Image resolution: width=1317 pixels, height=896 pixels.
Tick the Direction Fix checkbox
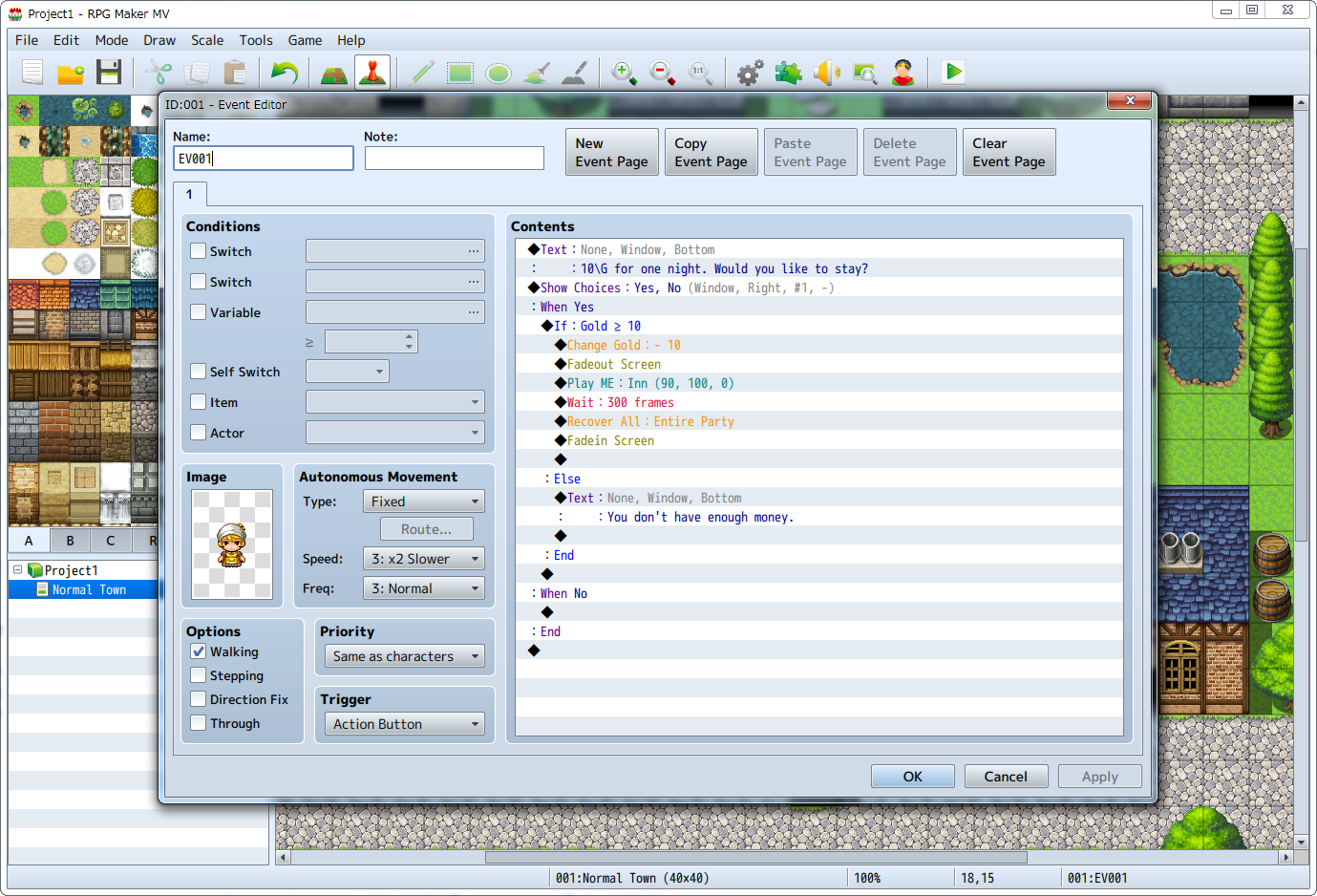point(199,699)
